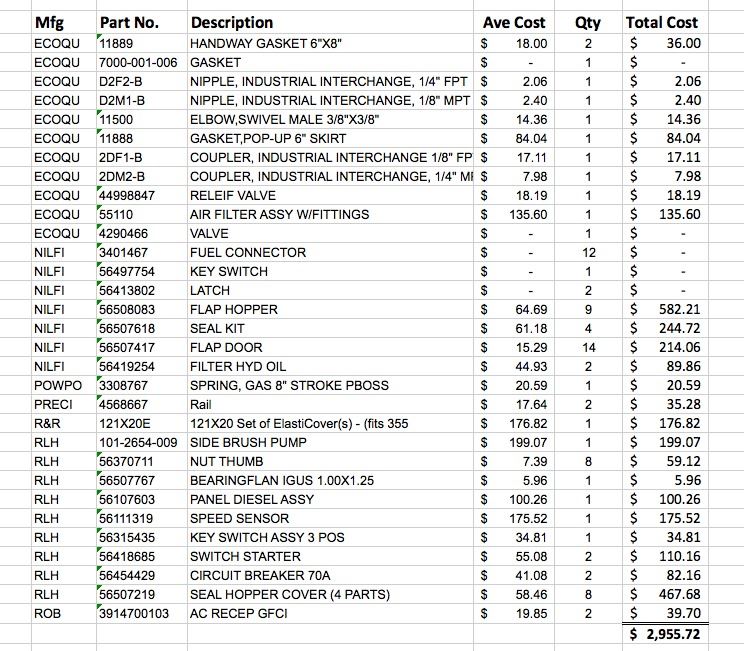This screenshot has width=744, height=651.
Task: Click the Mfg column header cell
Action: pos(48,22)
